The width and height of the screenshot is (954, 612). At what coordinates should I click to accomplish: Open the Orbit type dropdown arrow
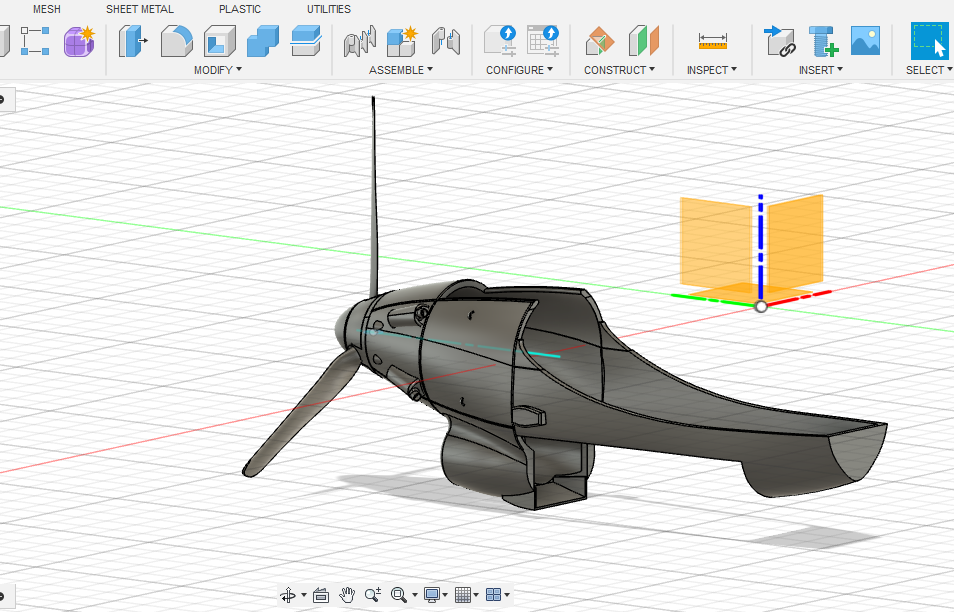pos(304,595)
